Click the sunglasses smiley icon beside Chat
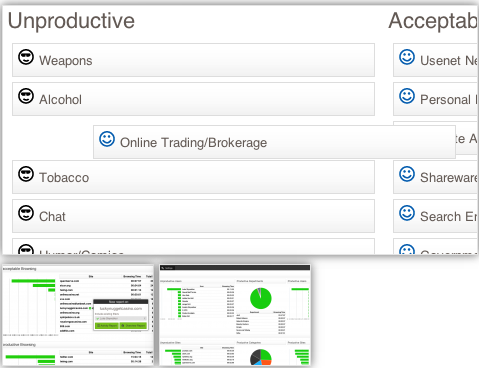Image resolution: width=479 pixels, height=368 pixels. (26, 213)
